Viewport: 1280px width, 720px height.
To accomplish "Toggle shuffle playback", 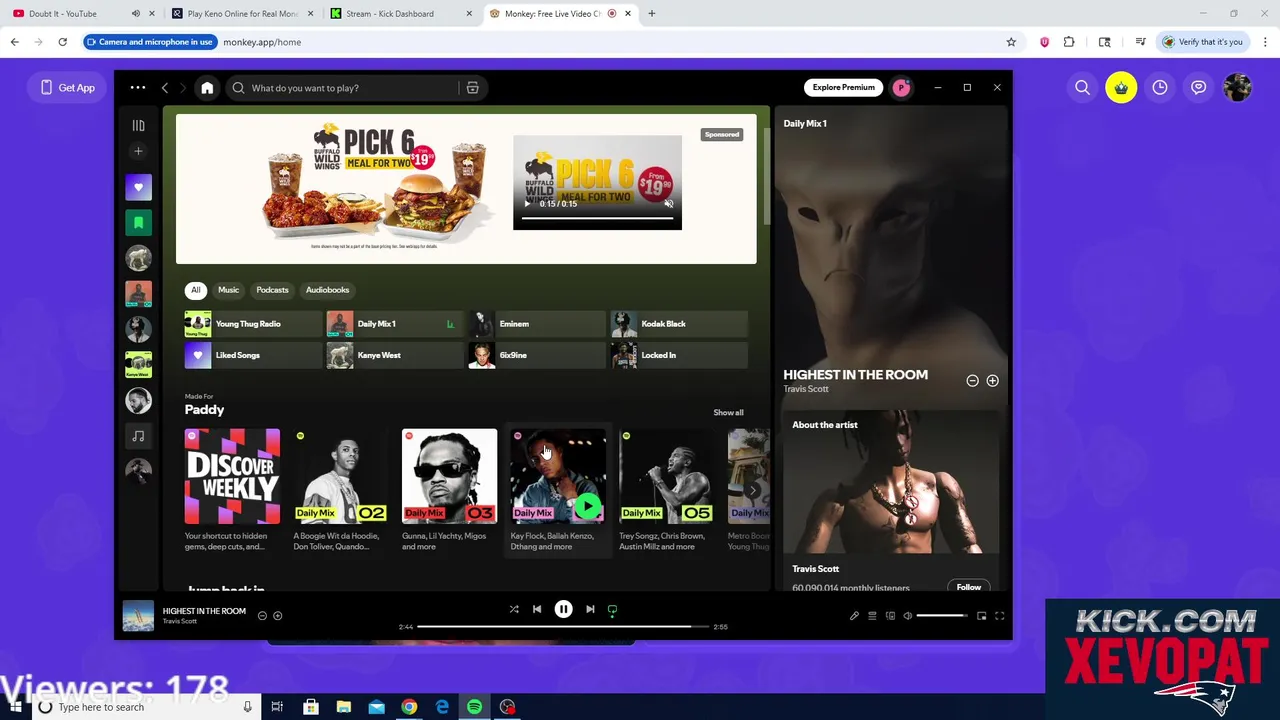I will pyautogui.click(x=514, y=609).
